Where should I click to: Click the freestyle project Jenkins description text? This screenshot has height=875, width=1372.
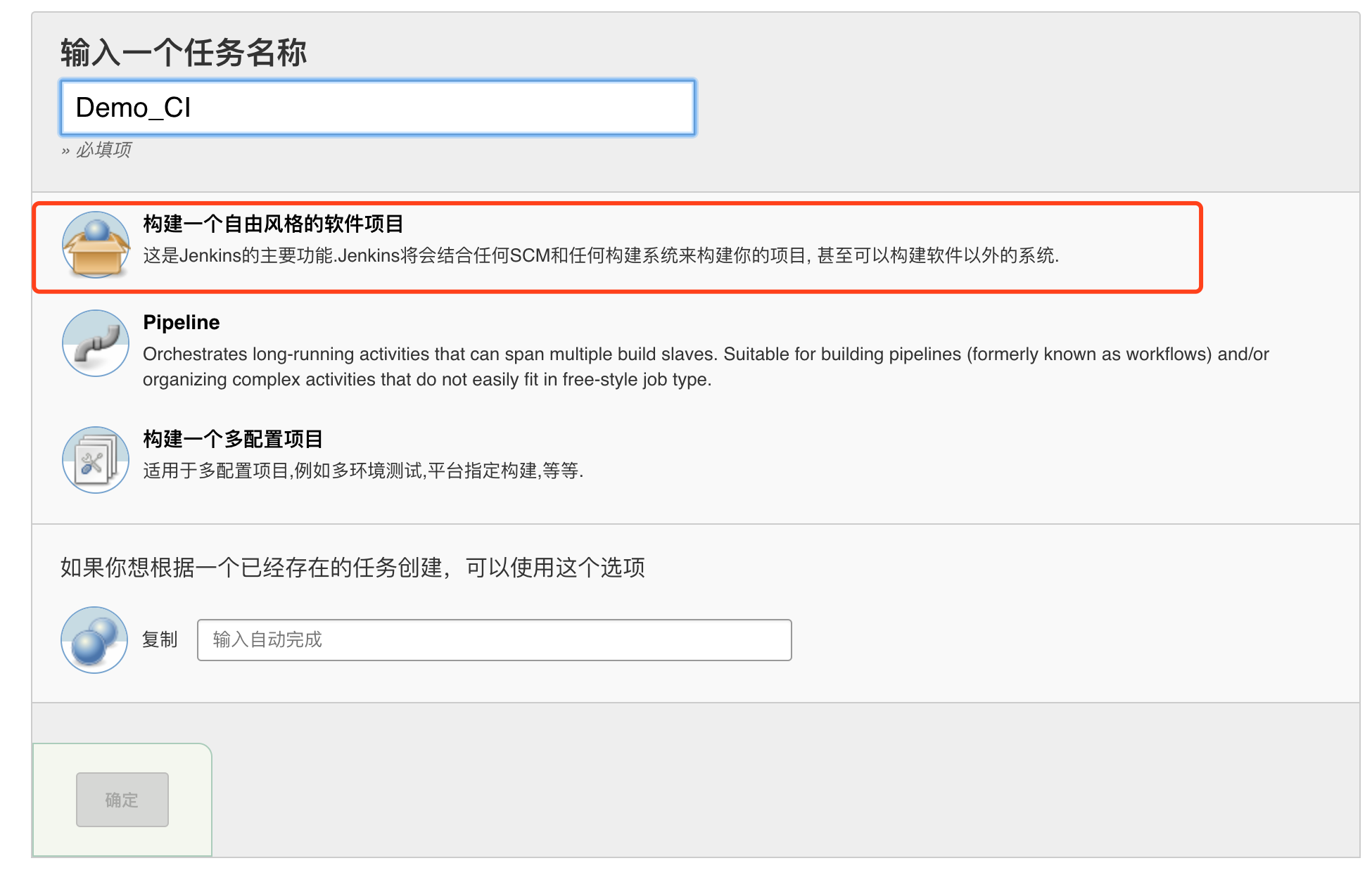click(601, 255)
